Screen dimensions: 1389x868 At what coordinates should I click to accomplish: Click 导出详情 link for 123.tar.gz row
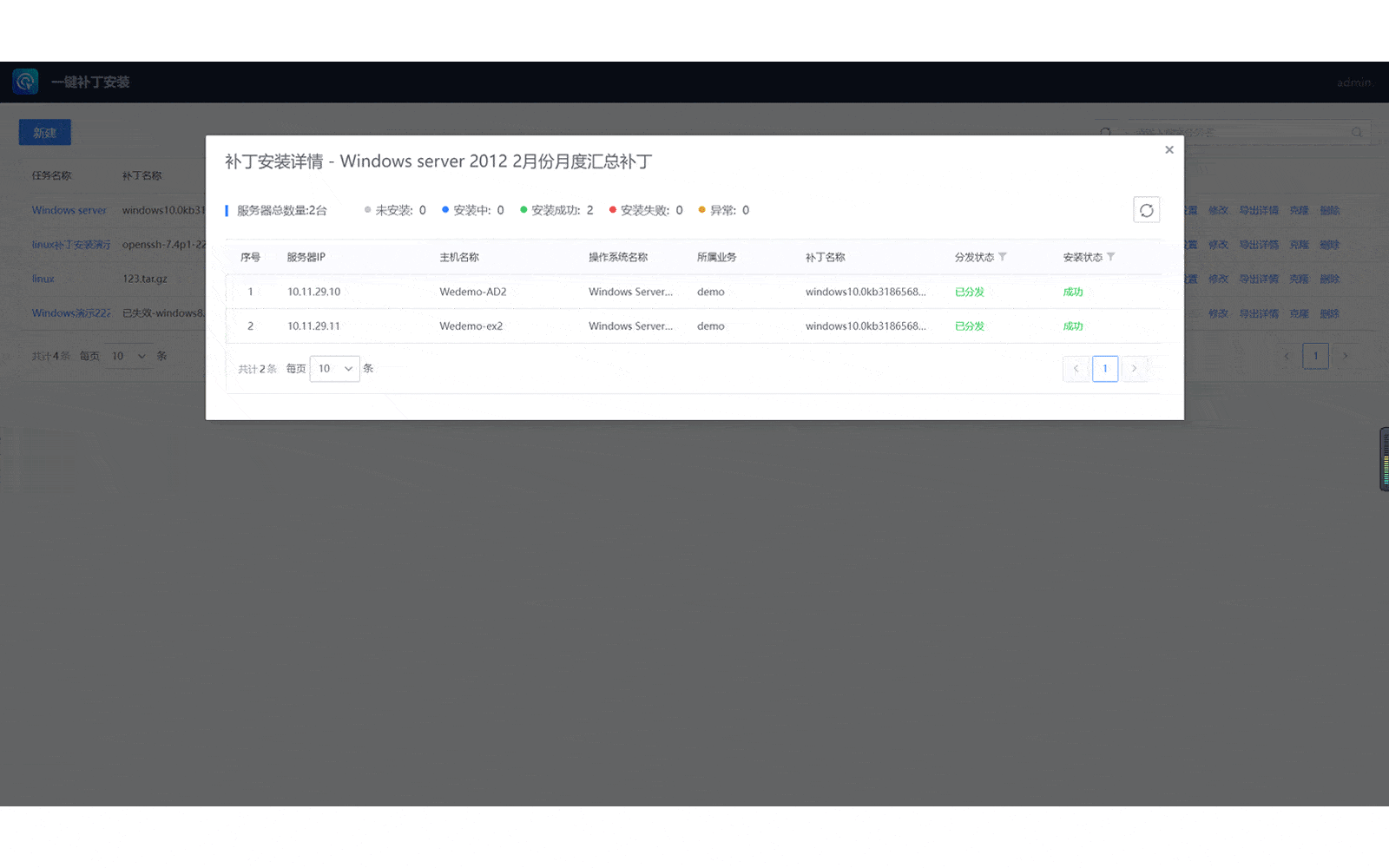coord(1259,279)
